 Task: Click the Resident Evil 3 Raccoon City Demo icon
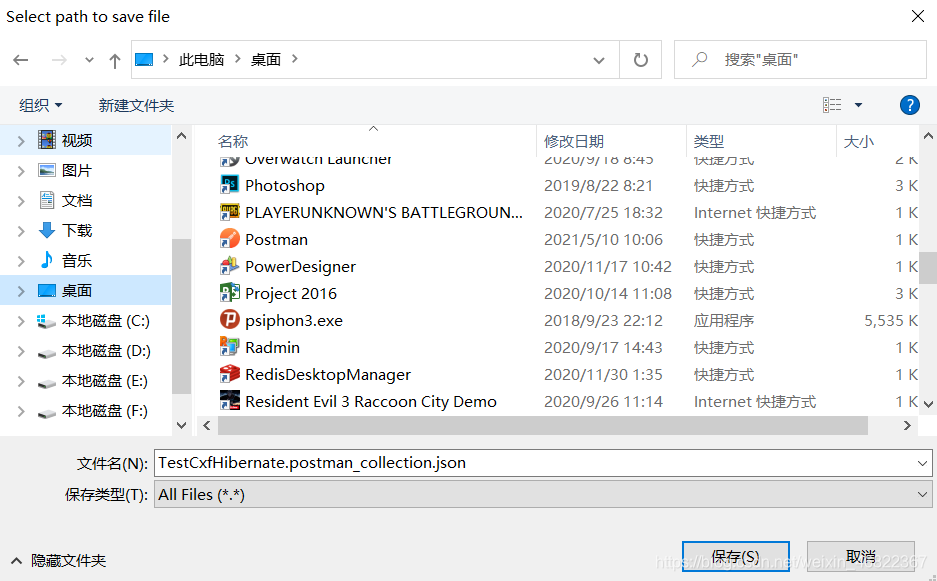229,401
